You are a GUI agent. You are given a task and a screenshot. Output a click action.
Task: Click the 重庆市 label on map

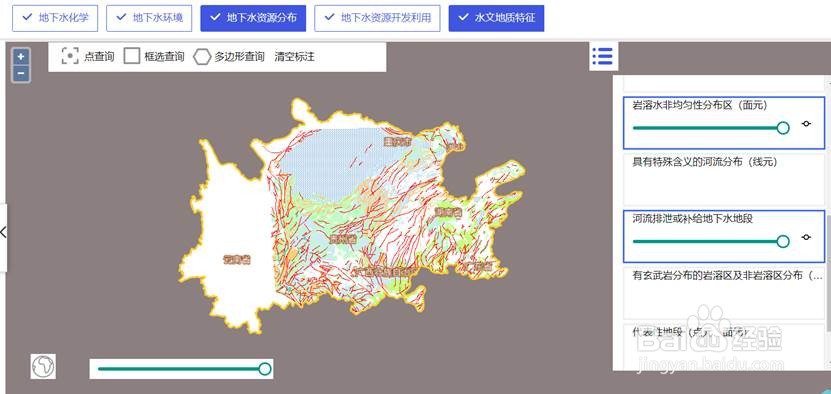[x=398, y=142]
